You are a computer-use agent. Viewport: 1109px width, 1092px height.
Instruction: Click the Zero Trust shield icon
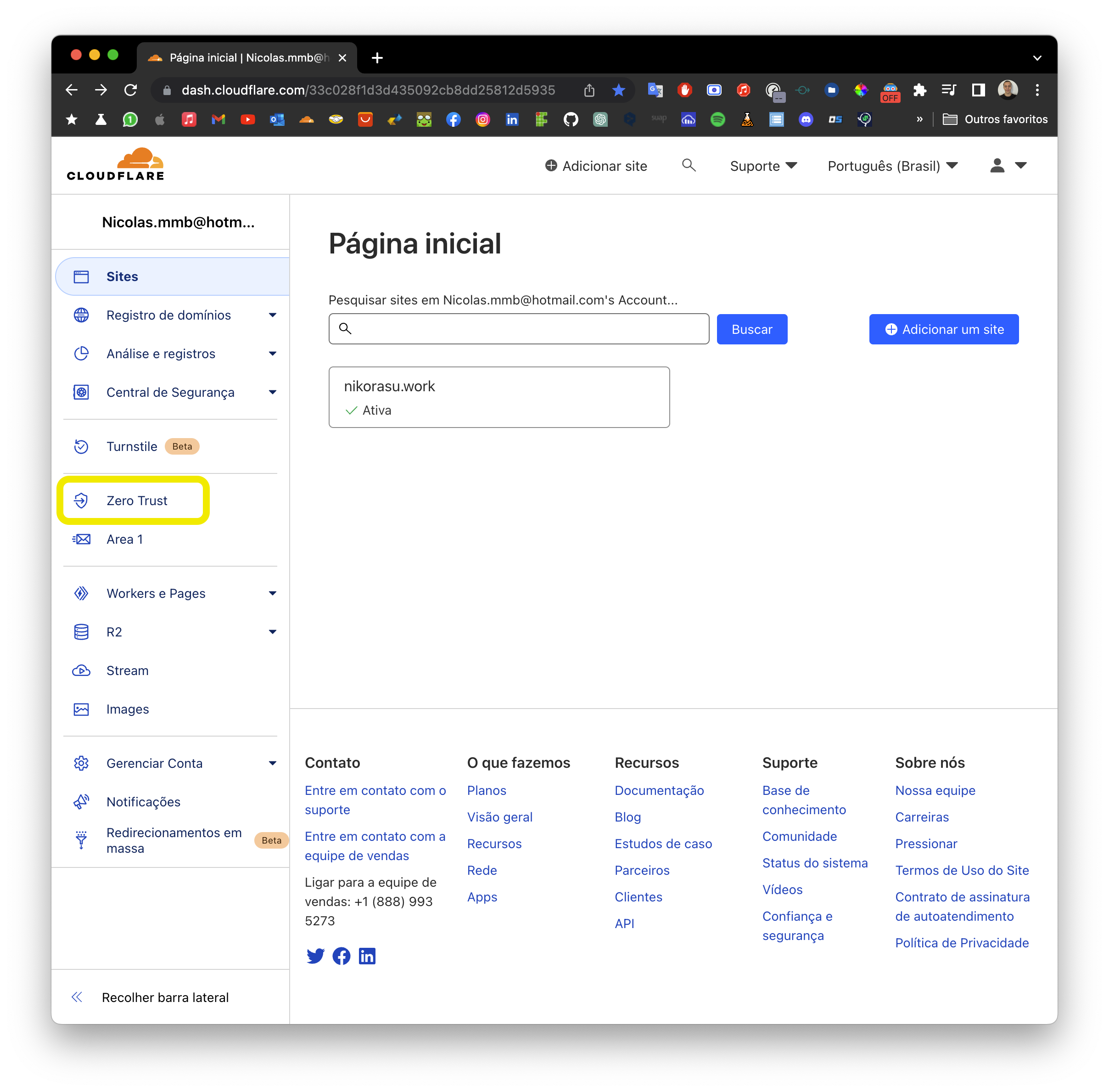(81, 500)
